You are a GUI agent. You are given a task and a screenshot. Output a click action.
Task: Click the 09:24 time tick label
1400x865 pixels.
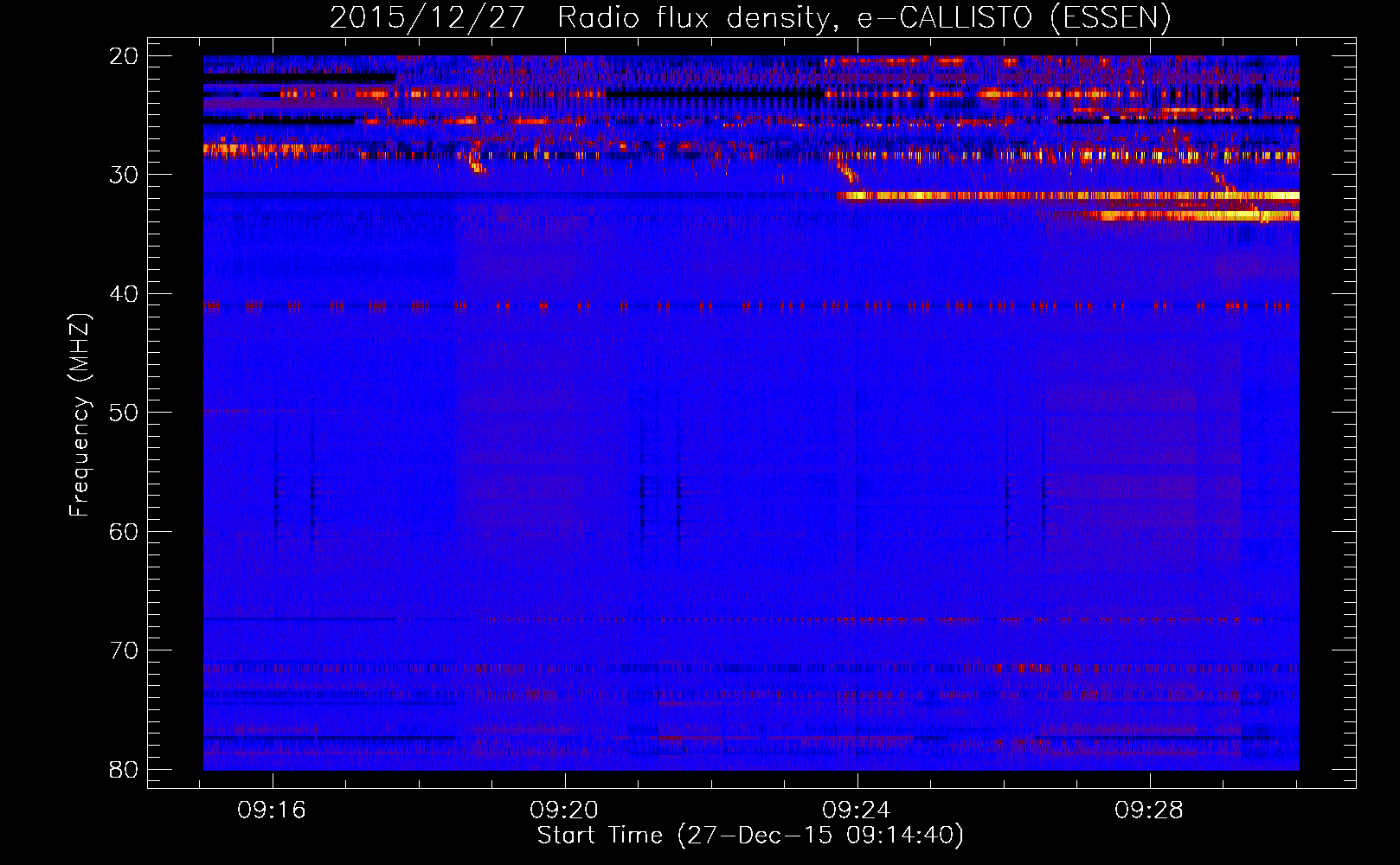tap(857, 810)
